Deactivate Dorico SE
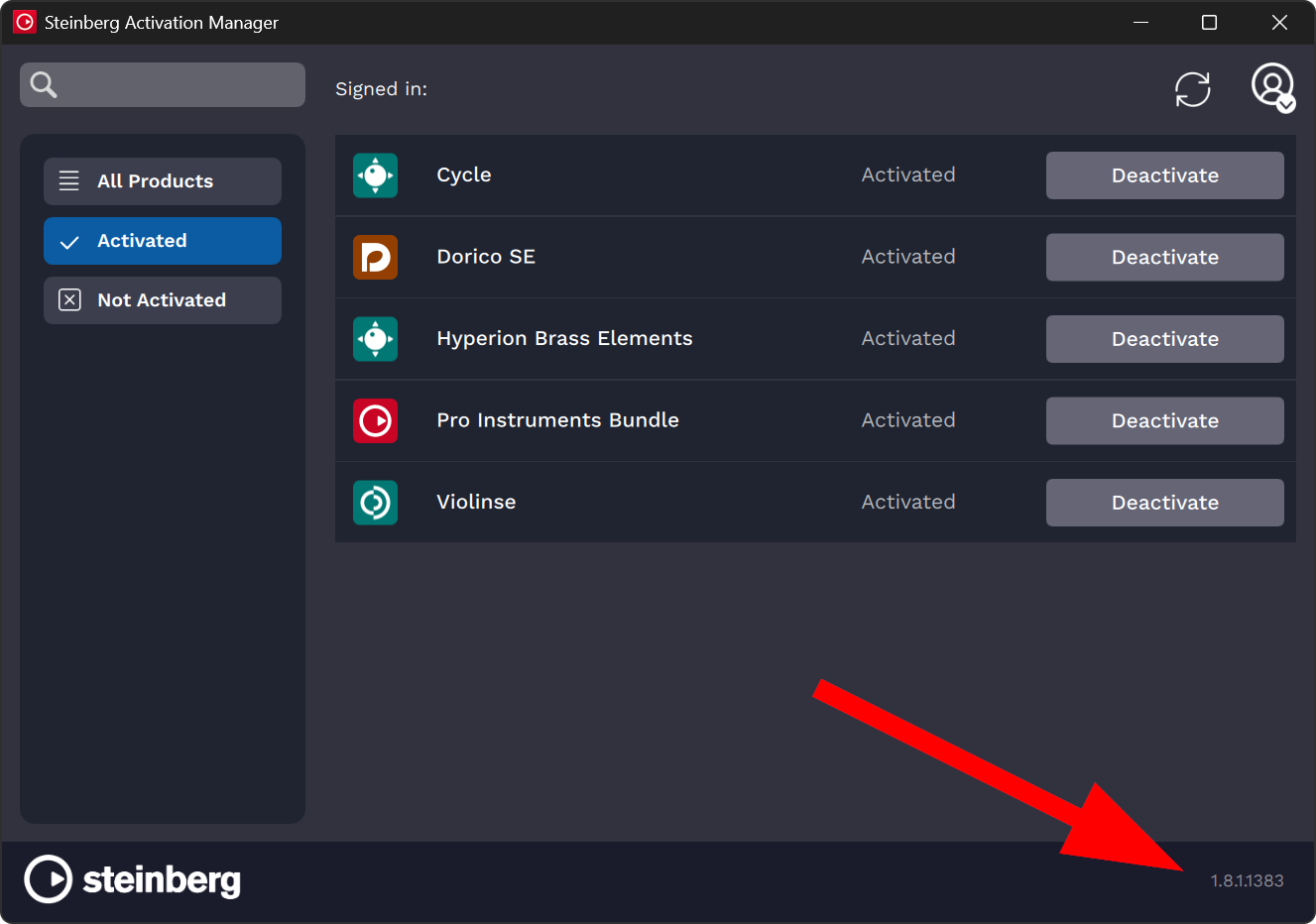Viewport: 1316px width, 924px height. point(1165,258)
